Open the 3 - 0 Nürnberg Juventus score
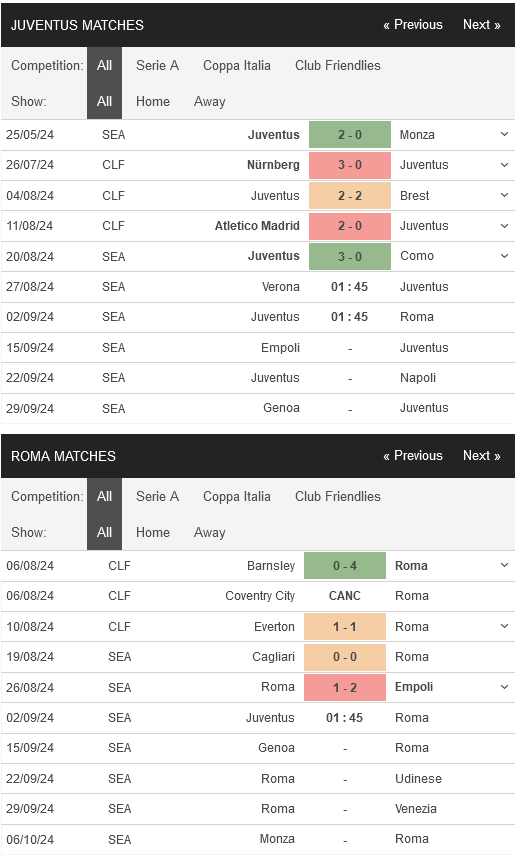The height and width of the screenshot is (863, 515). pyautogui.click(x=350, y=165)
